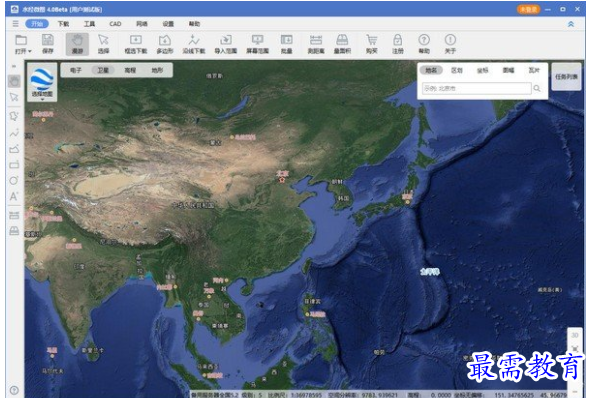Click the hamburger menu icon
The image size is (591, 398).
15,24
